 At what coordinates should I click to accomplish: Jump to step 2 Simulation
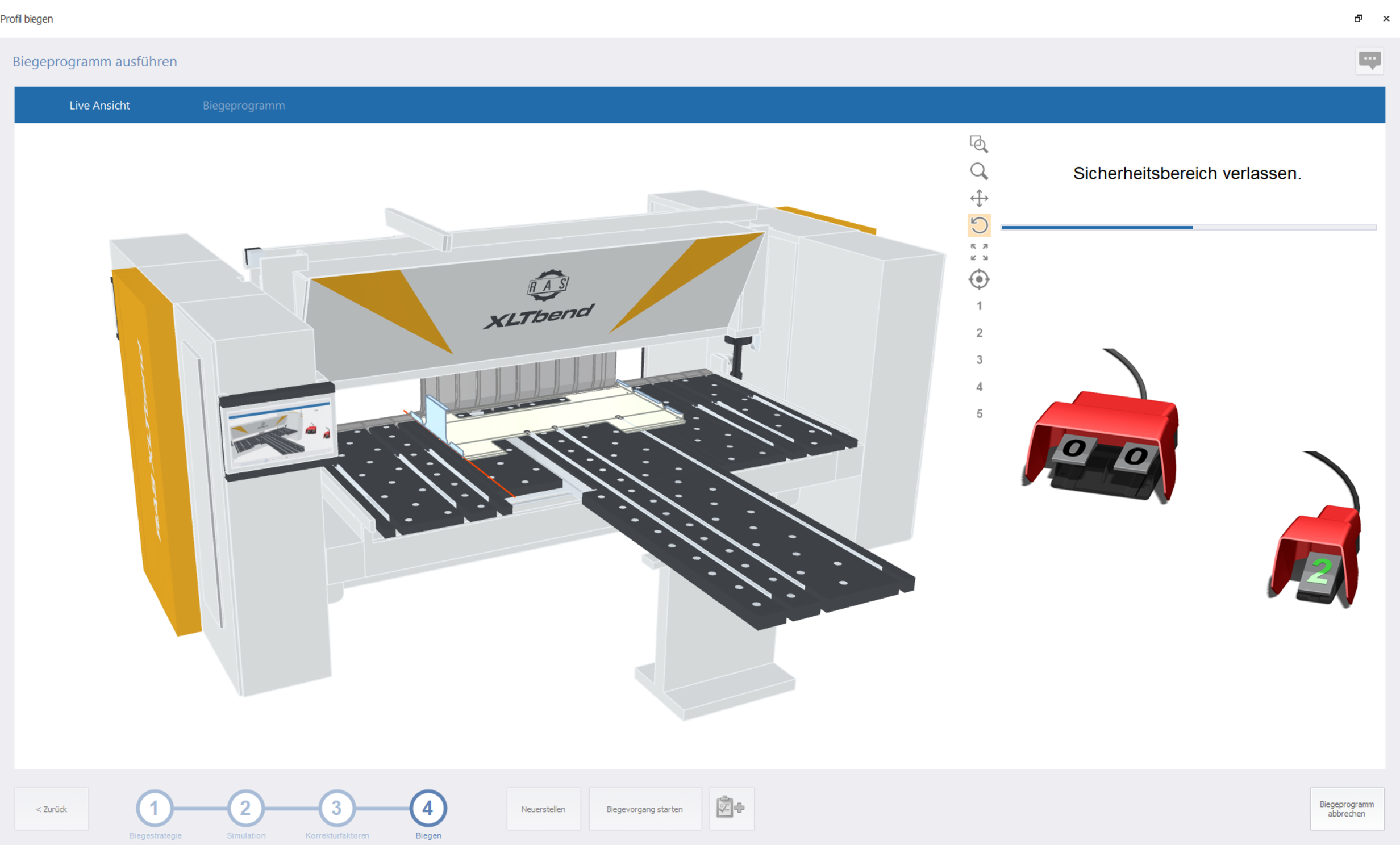click(x=245, y=808)
